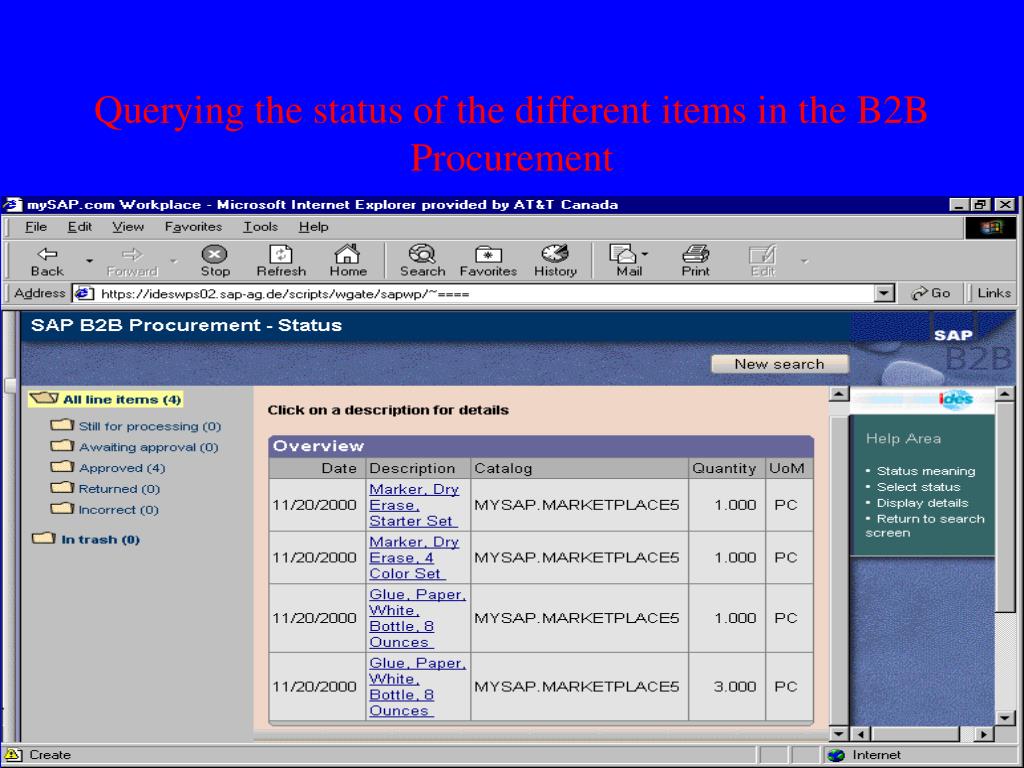This screenshot has width=1024, height=768.
Task: Select In trash (0)
Action: pos(101,539)
